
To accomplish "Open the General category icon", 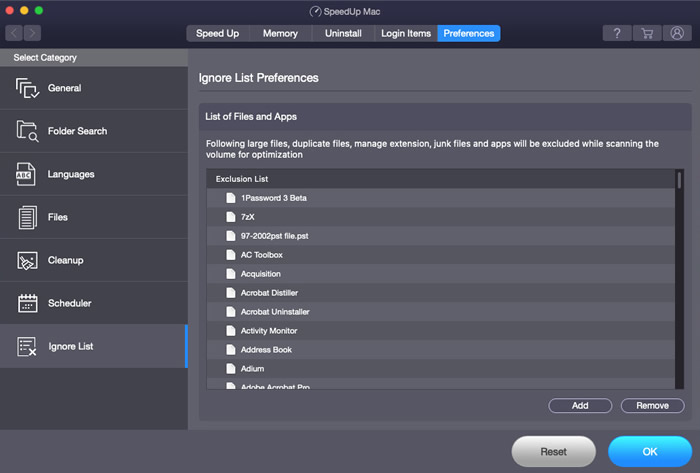I will click(27, 88).
